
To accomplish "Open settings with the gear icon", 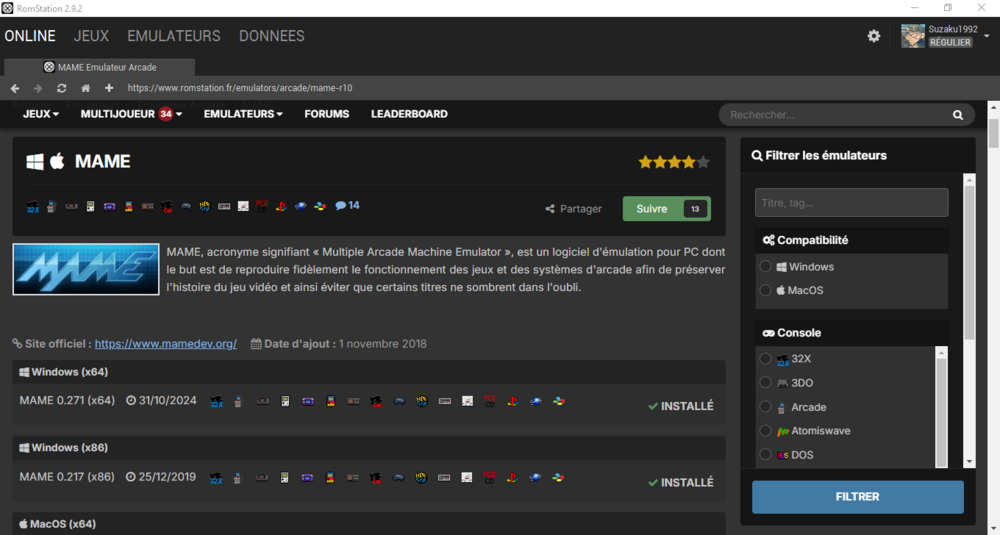I will [874, 36].
